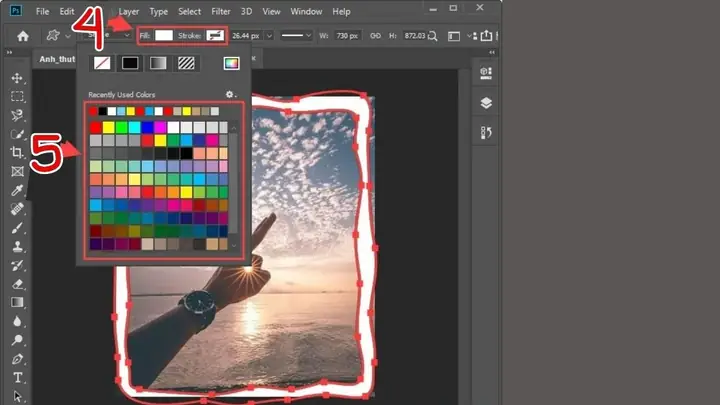
Task: Open the Layer menu
Action: [129, 11]
